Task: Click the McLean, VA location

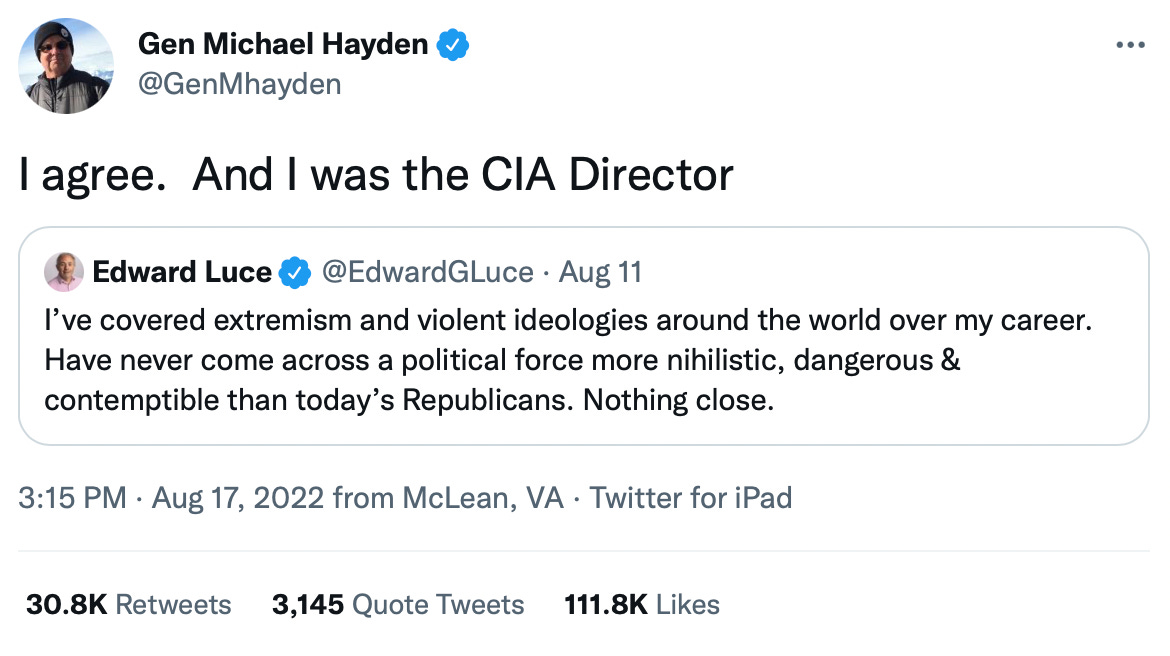Action: (x=483, y=498)
